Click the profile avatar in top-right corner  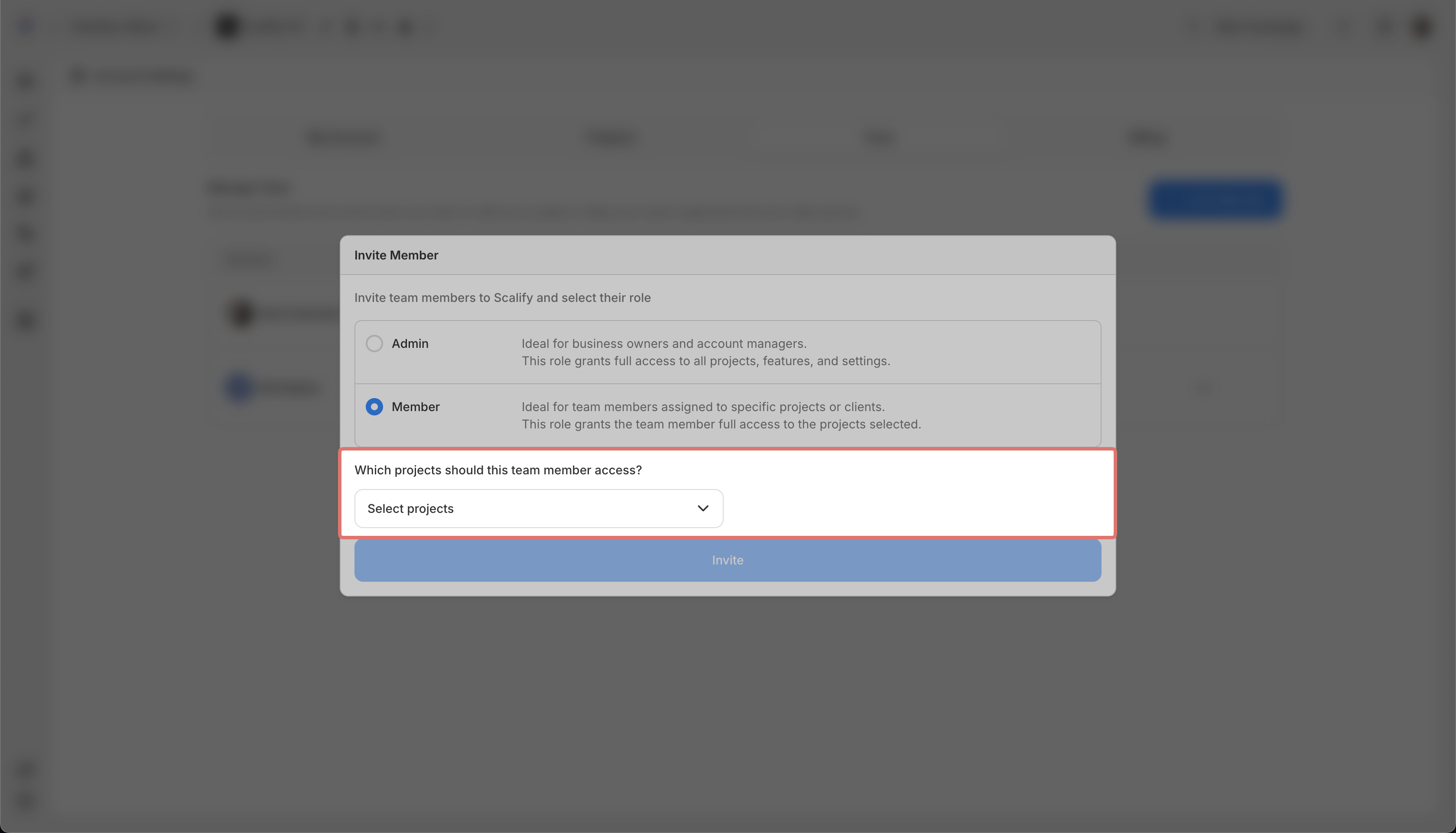(1422, 27)
